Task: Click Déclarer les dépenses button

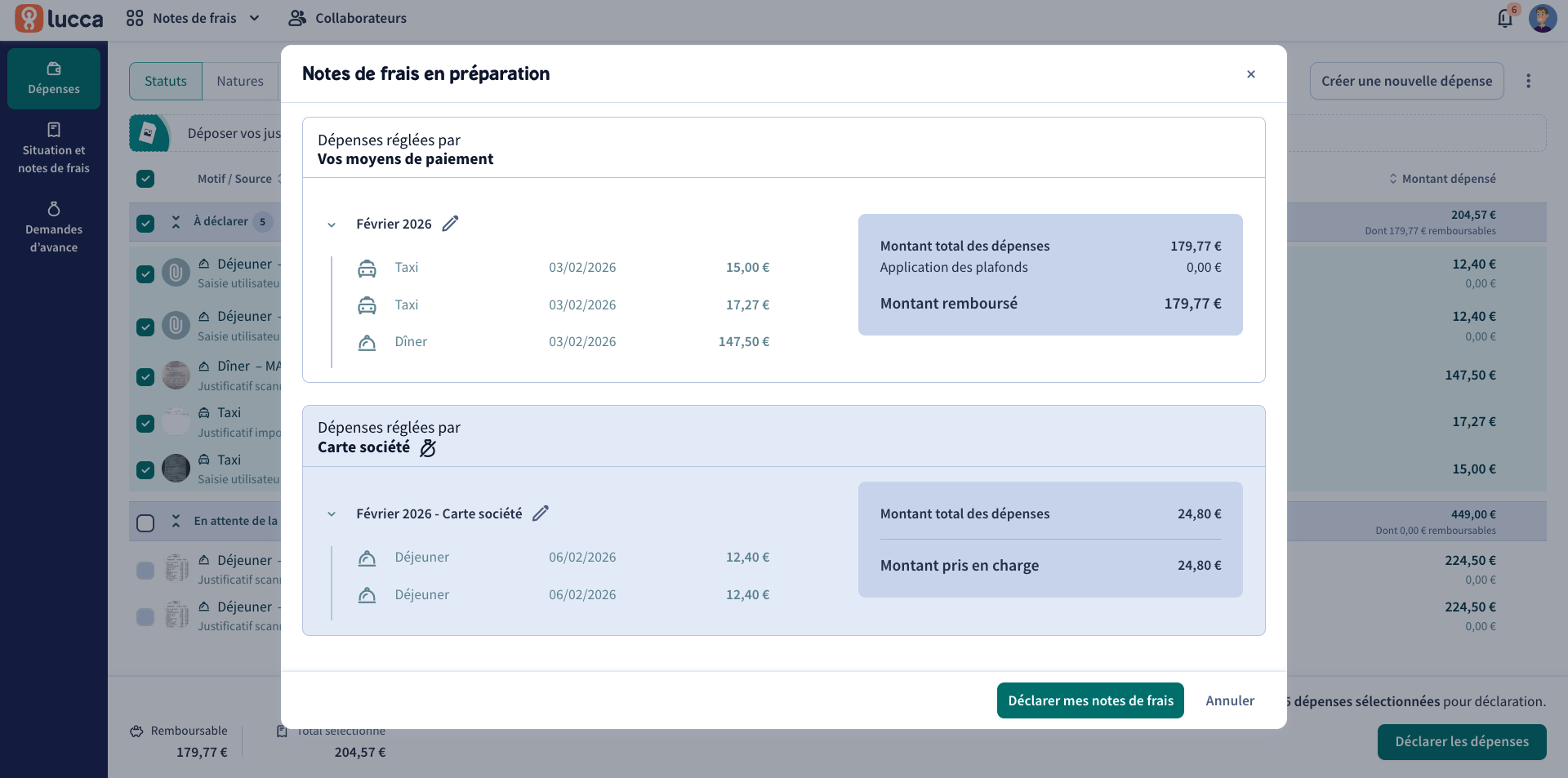Action: click(x=1462, y=741)
